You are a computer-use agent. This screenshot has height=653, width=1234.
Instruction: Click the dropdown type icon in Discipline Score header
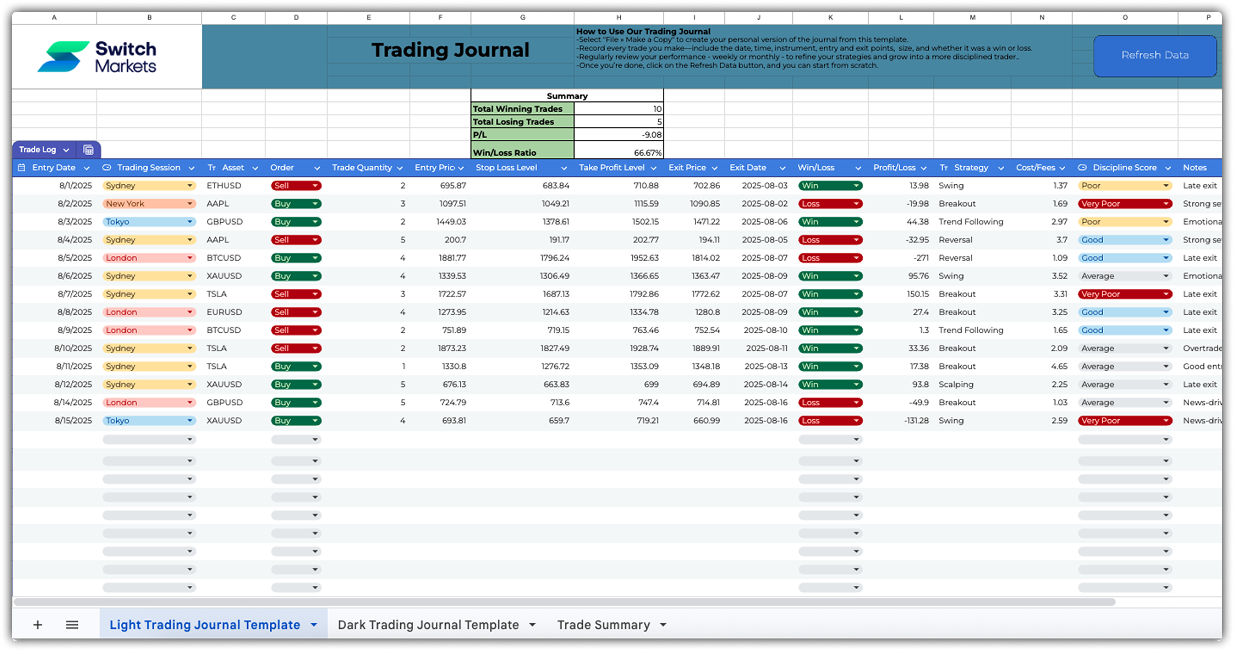pos(1083,168)
